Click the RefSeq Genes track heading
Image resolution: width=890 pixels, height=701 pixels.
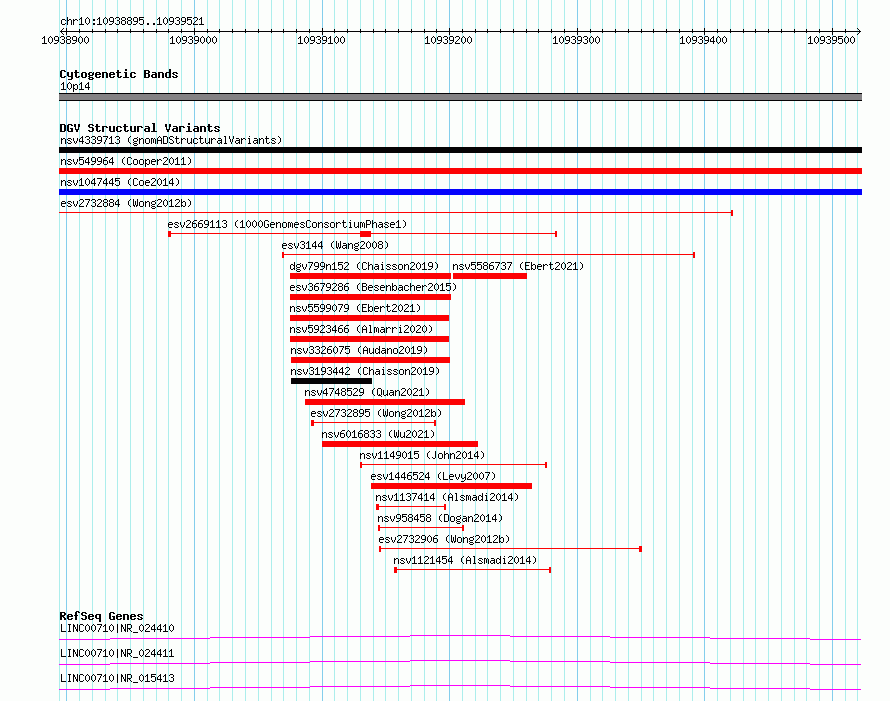click(101, 616)
